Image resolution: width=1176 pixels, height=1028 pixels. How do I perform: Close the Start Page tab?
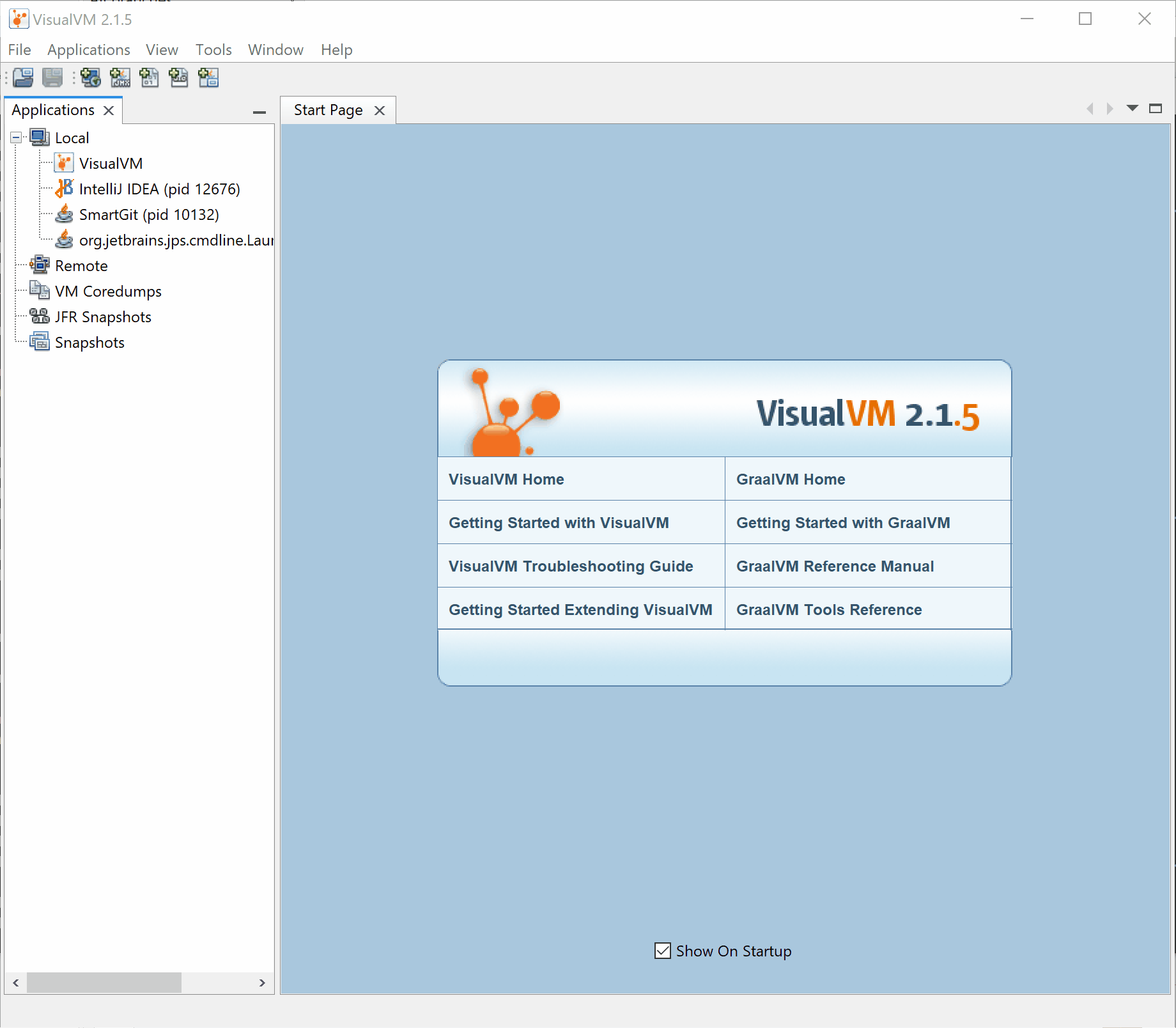380,111
